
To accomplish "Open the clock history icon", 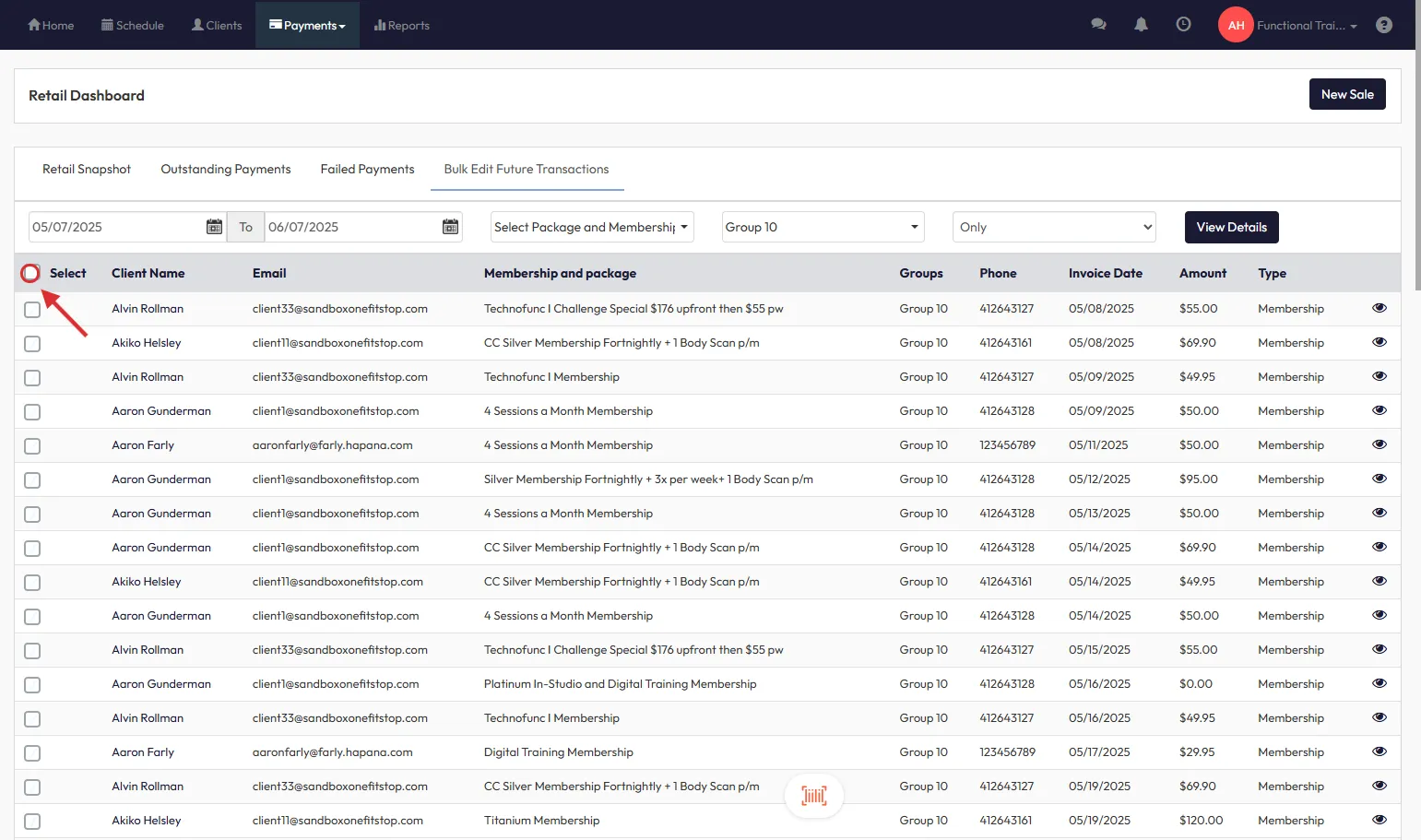I will pos(1183,25).
